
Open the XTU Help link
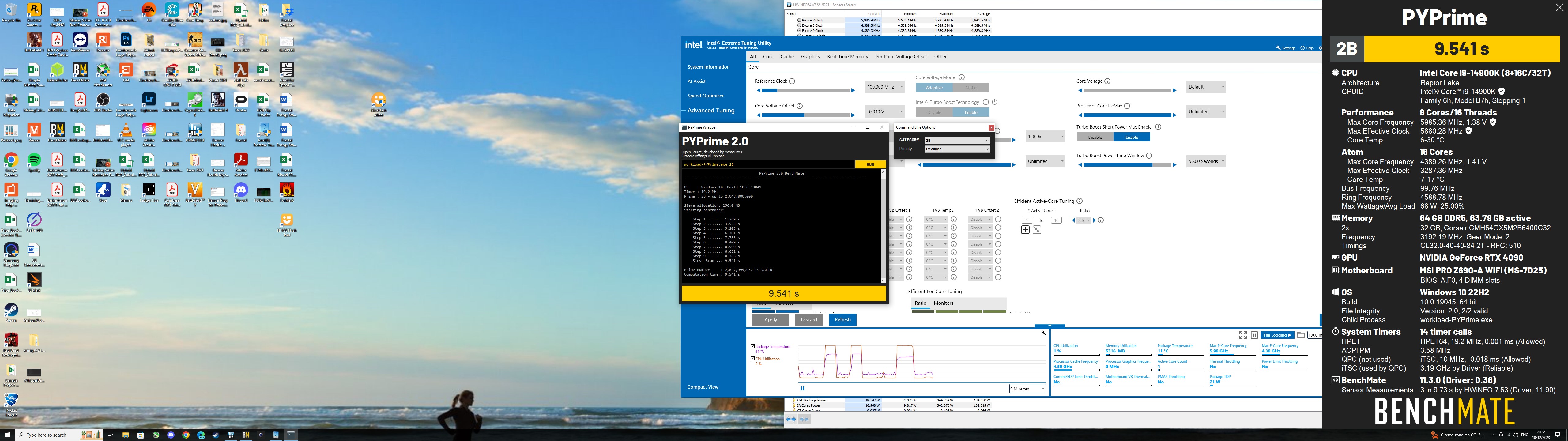coord(1307,47)
